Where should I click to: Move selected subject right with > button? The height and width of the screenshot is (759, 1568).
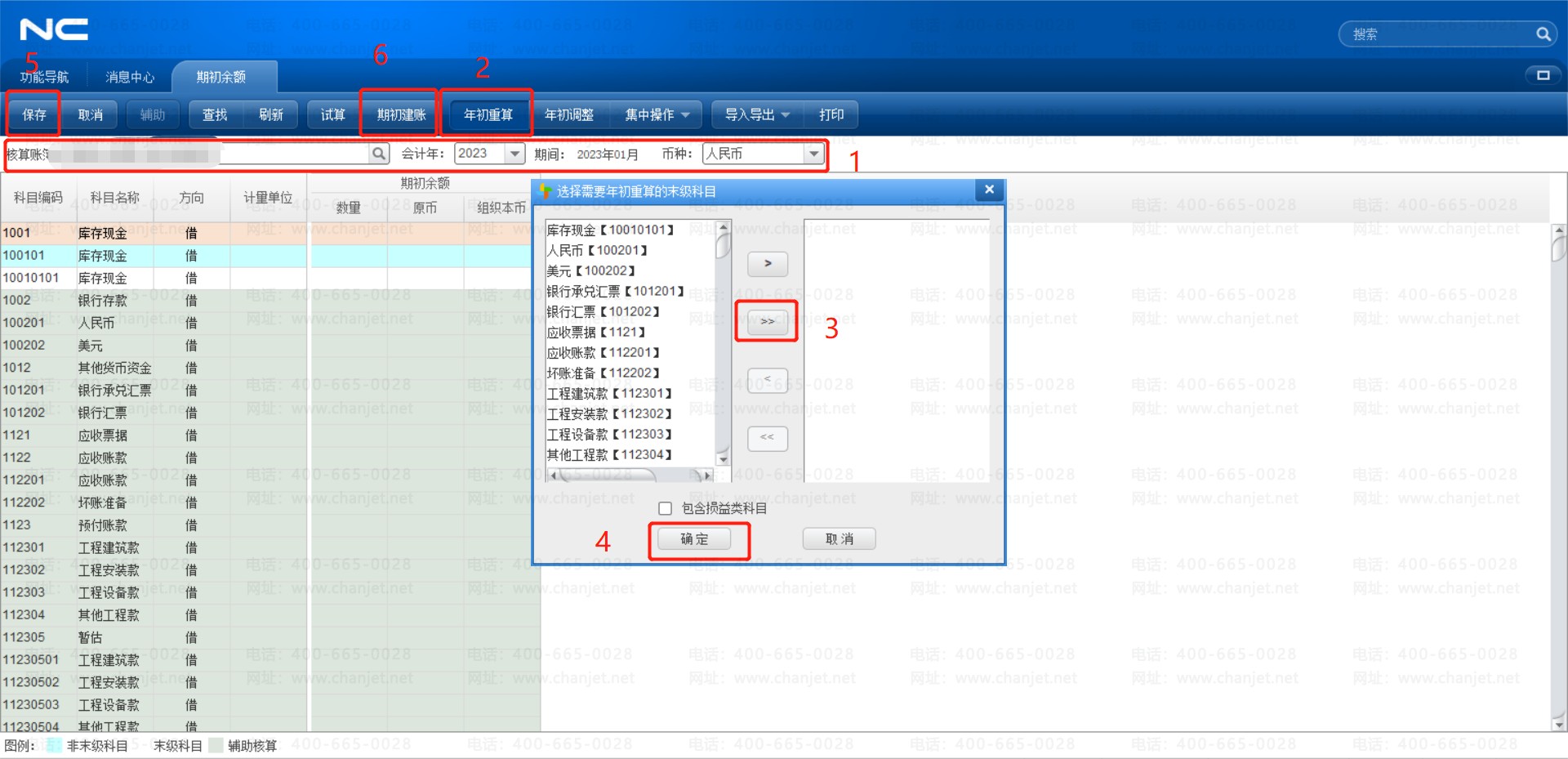[768, 264]
